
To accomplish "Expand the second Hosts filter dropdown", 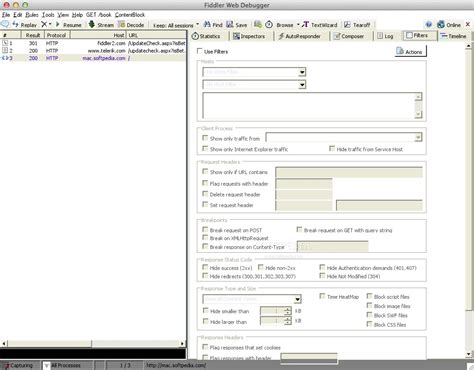I will pyautogui.click(x=302, y=85).
